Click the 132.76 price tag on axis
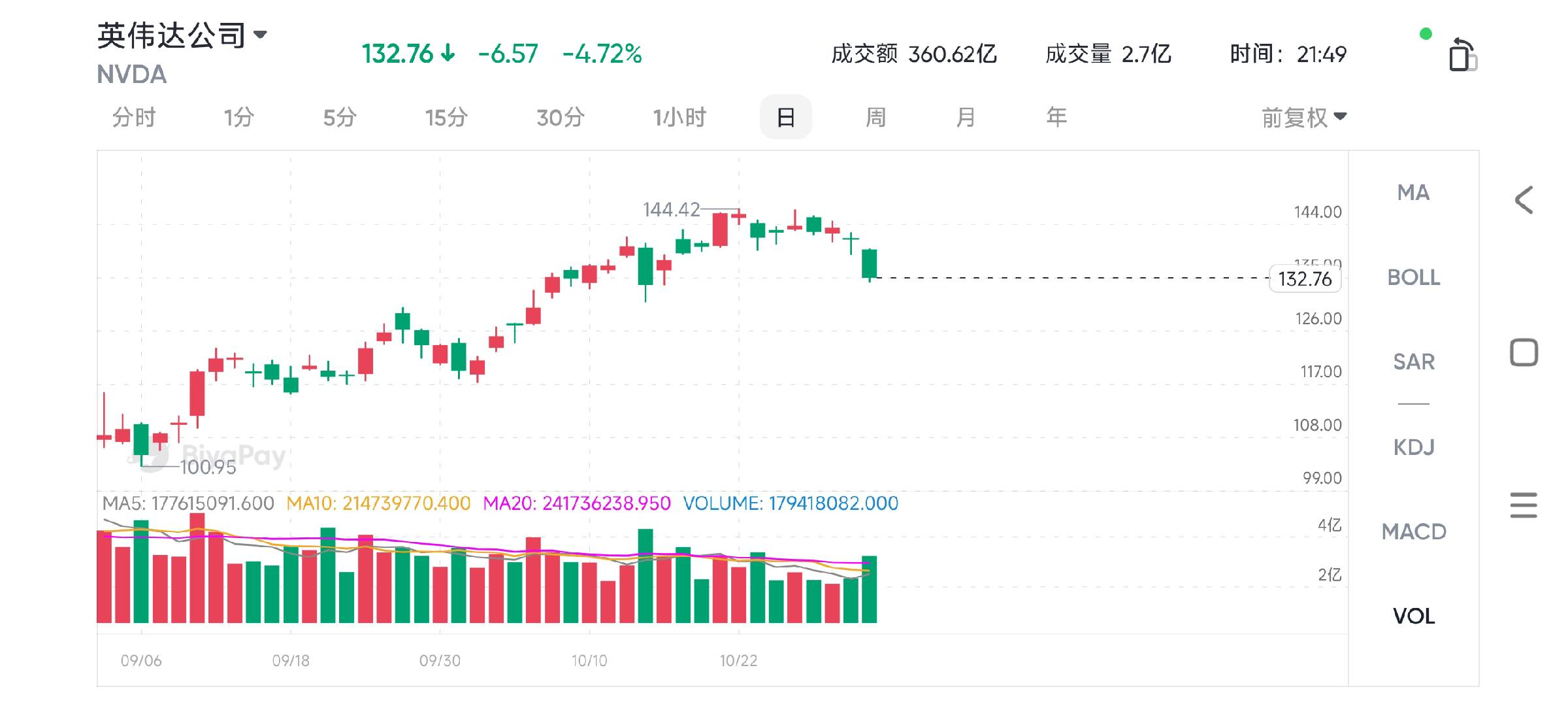Viewport: 1568px width, 706px height. 1305,279
